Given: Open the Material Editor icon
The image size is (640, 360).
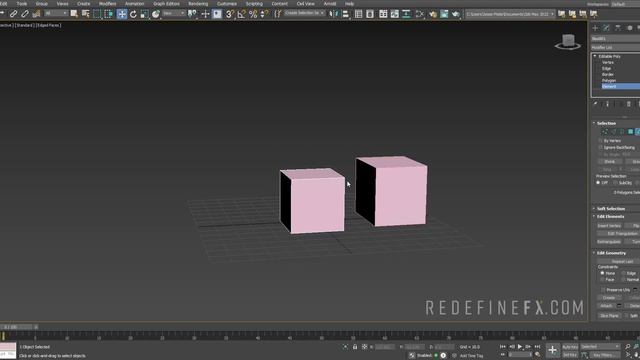Looking at the screenshot, I should 420,14.
